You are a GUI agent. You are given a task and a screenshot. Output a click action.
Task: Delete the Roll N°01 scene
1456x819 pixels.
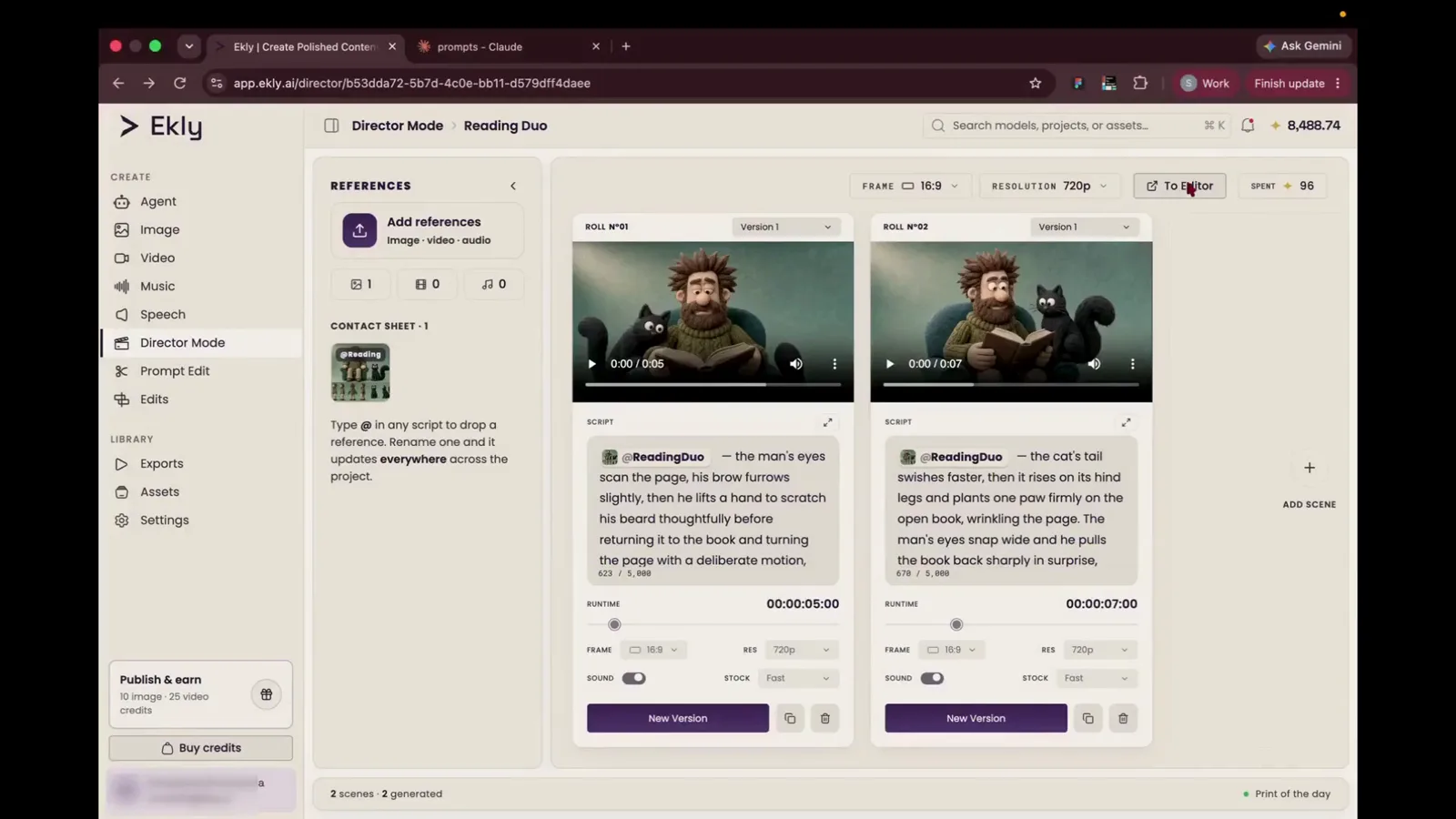point(825,718)
